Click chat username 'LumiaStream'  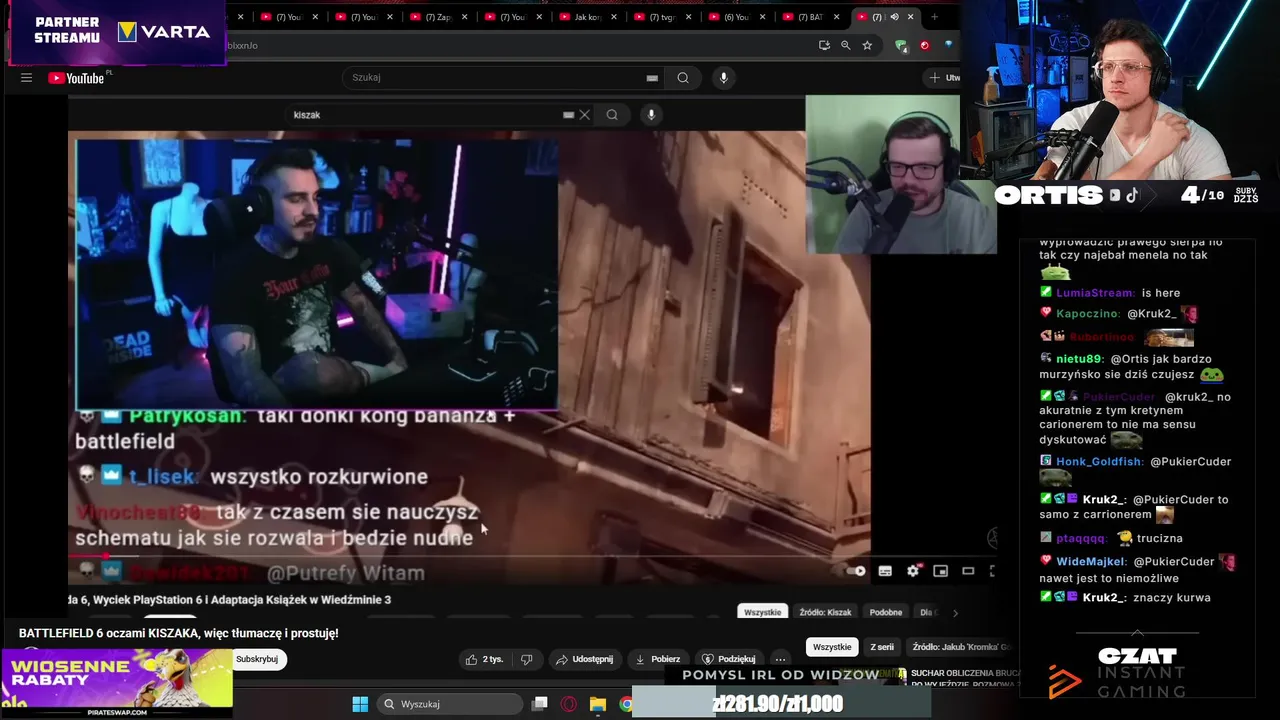tap(1095, 293)
